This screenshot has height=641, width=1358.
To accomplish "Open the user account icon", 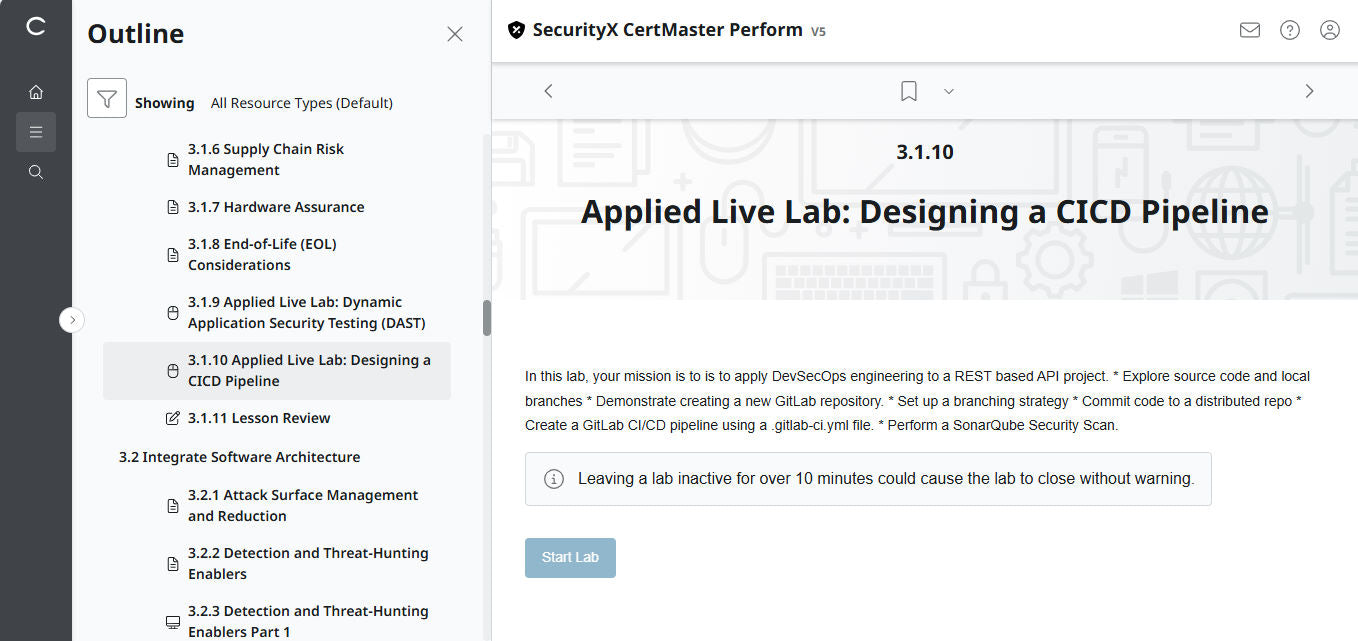I will pyautogui.click(x=1329, y=30).
